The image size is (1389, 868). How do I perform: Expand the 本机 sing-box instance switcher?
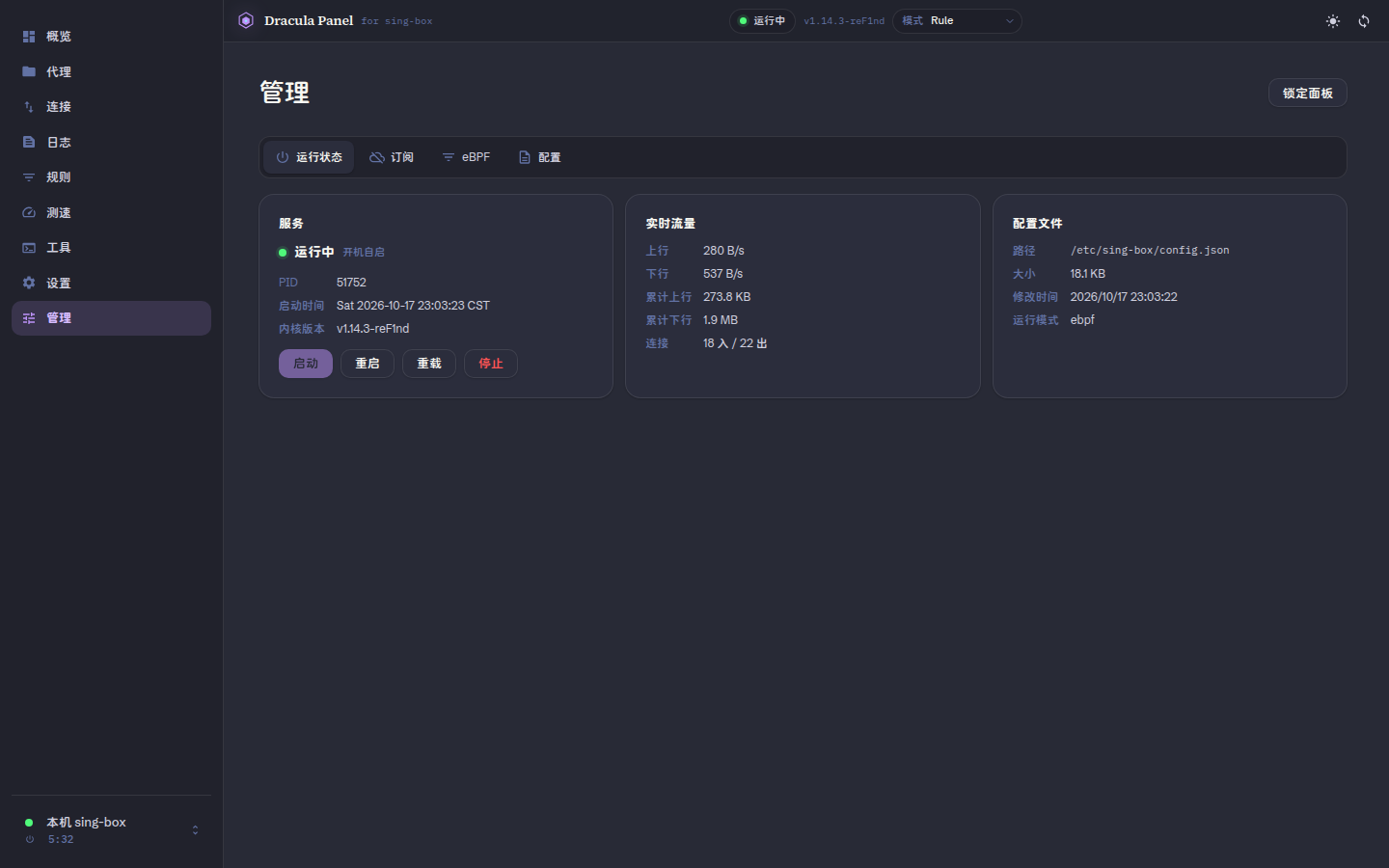111,829
